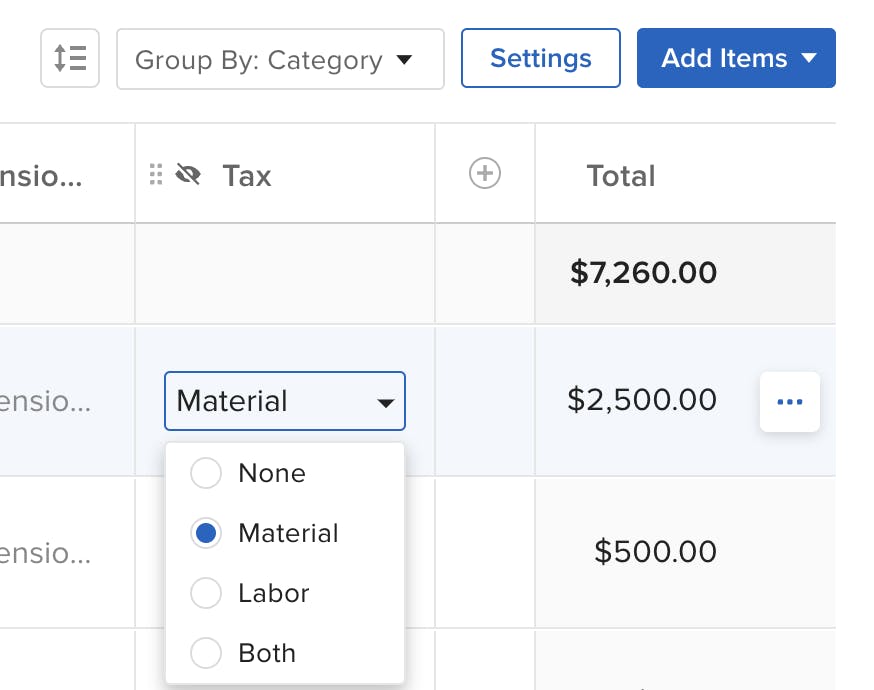Viewport: 874px width, 690px height.
Task: Open the Group By: Category dropdown
Action: [280, 60]
